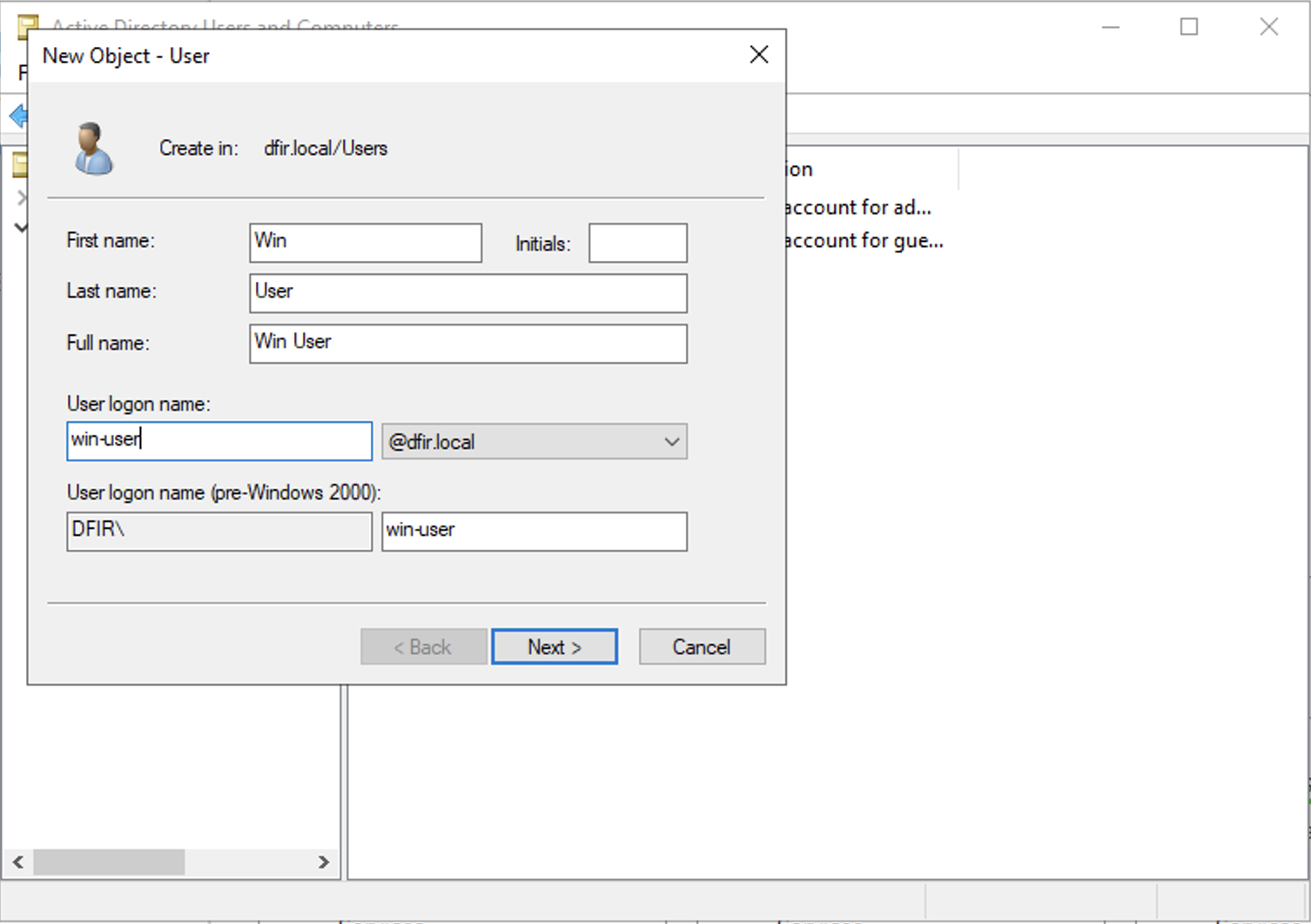Select the Last name text box
Viewport: 1311px width, 924px height.
(x=467, y=293)
